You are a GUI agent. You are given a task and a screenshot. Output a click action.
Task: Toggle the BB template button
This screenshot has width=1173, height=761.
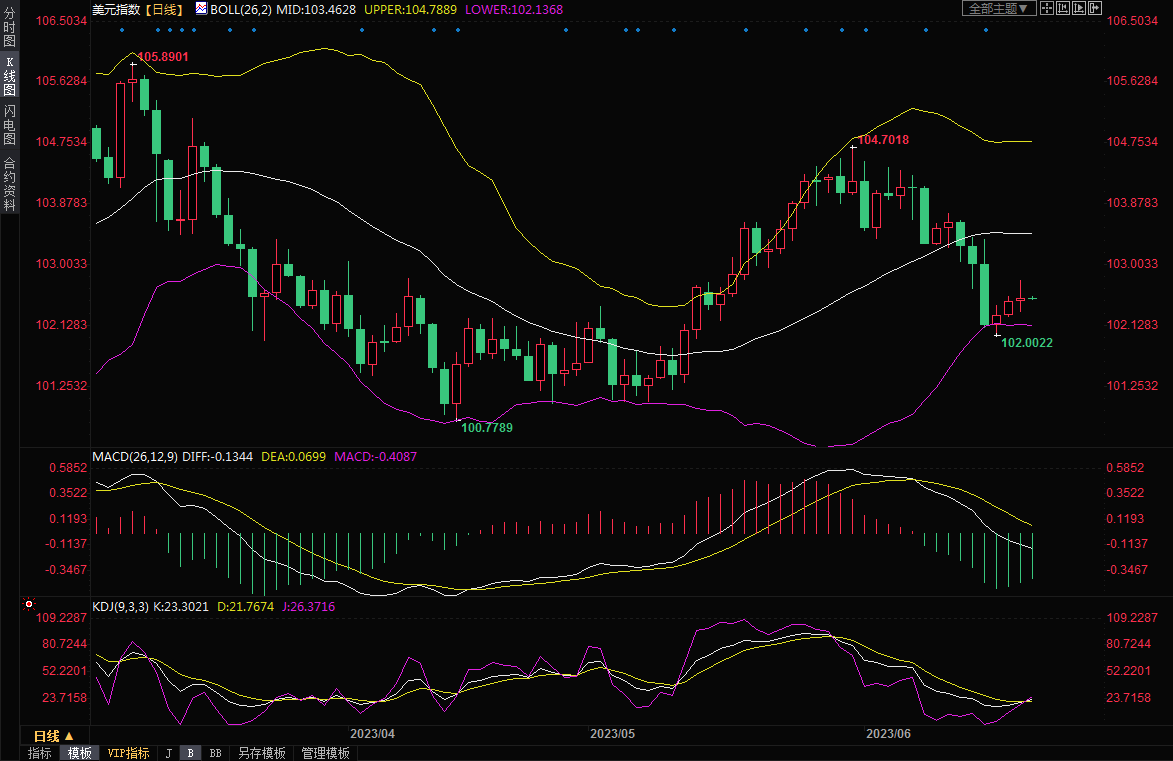(214, 753)
